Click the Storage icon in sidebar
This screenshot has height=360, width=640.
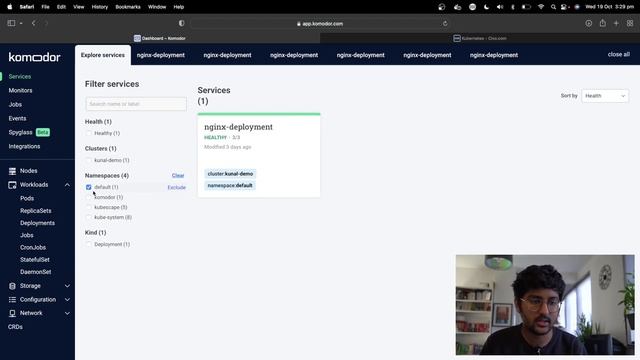[x=12, y=286]
